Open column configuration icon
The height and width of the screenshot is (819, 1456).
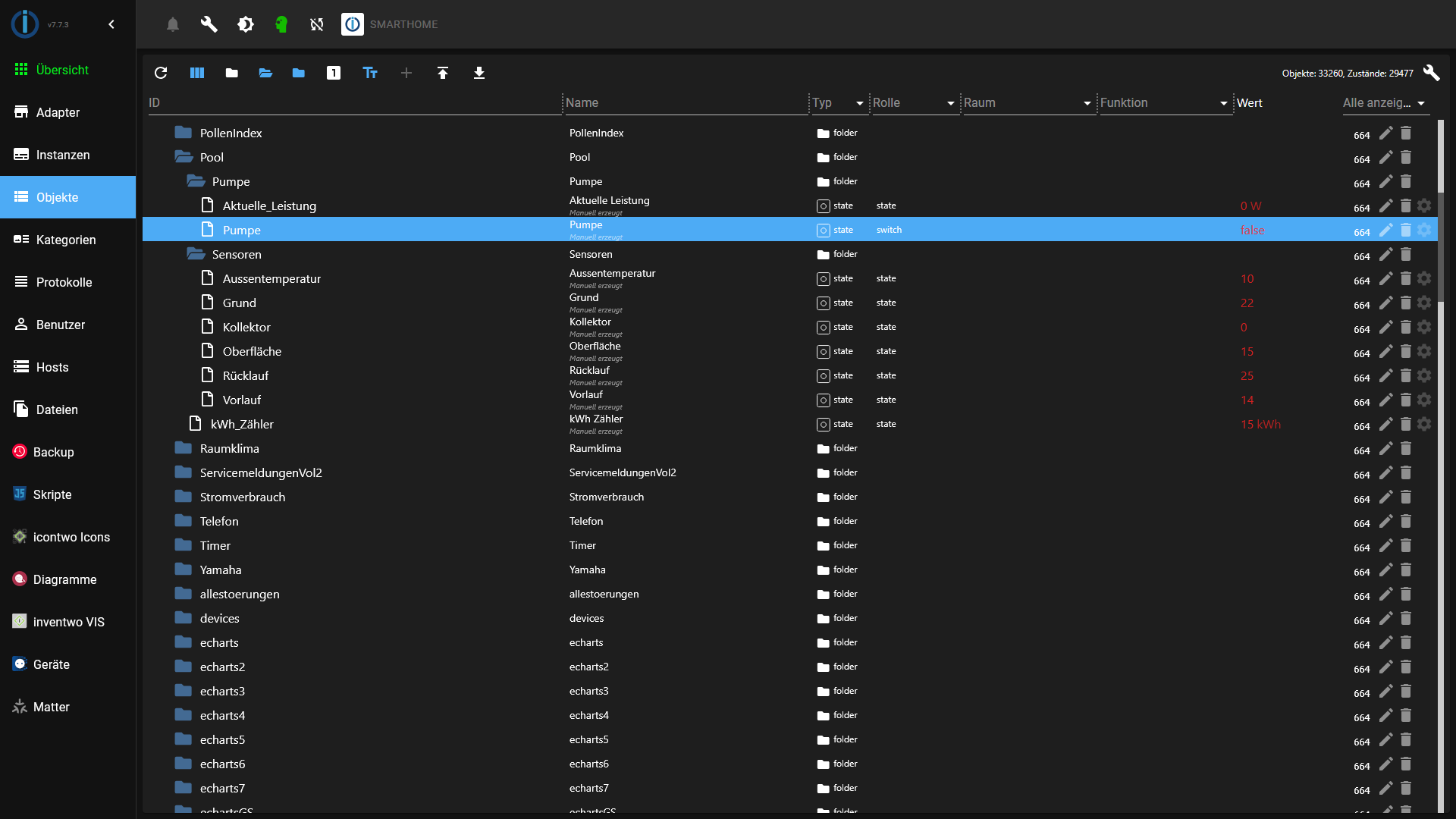pos(197,73)
